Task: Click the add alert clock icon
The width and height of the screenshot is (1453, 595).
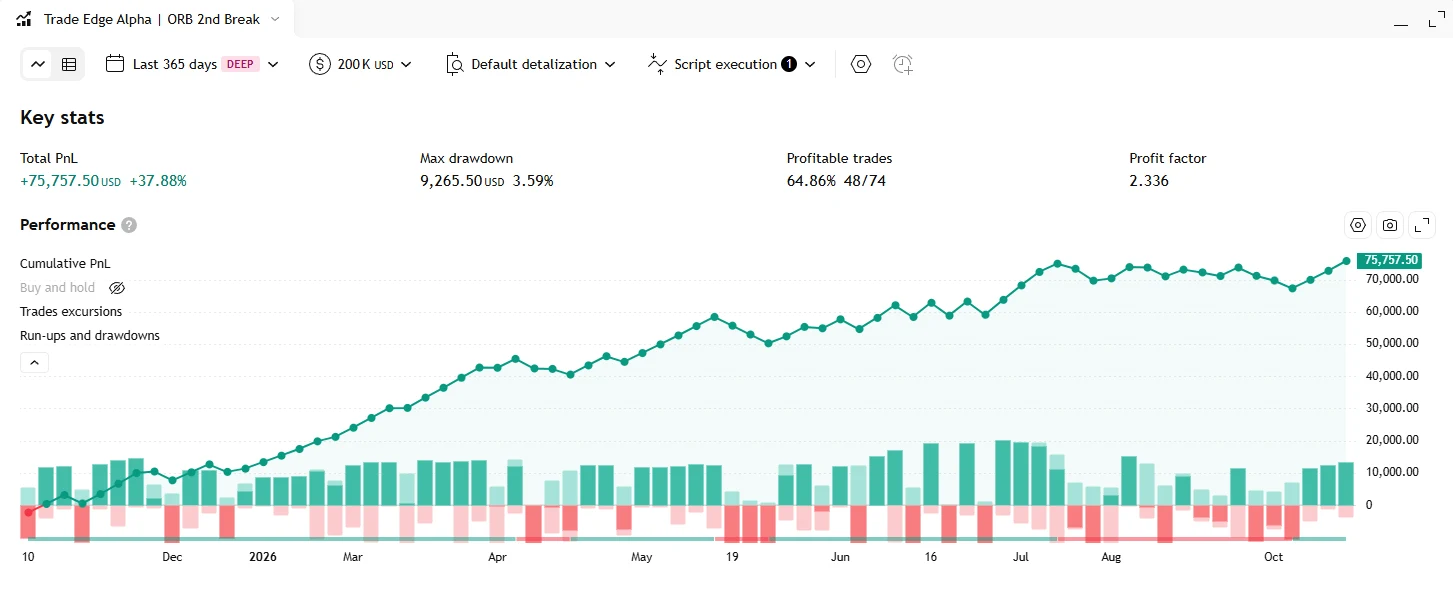Action: (x=903, y=64)
